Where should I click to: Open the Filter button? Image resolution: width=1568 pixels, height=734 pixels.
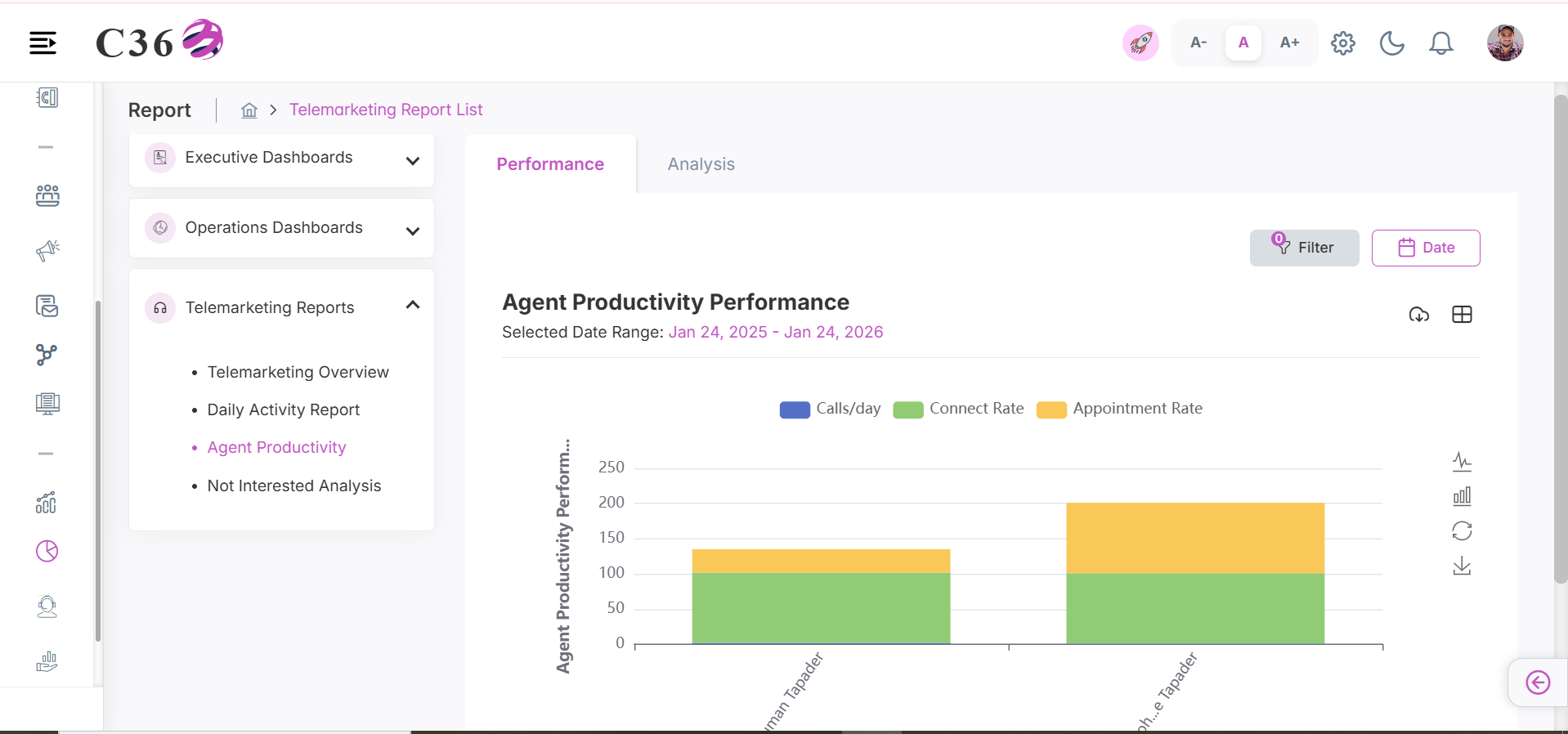(1304, 248)
